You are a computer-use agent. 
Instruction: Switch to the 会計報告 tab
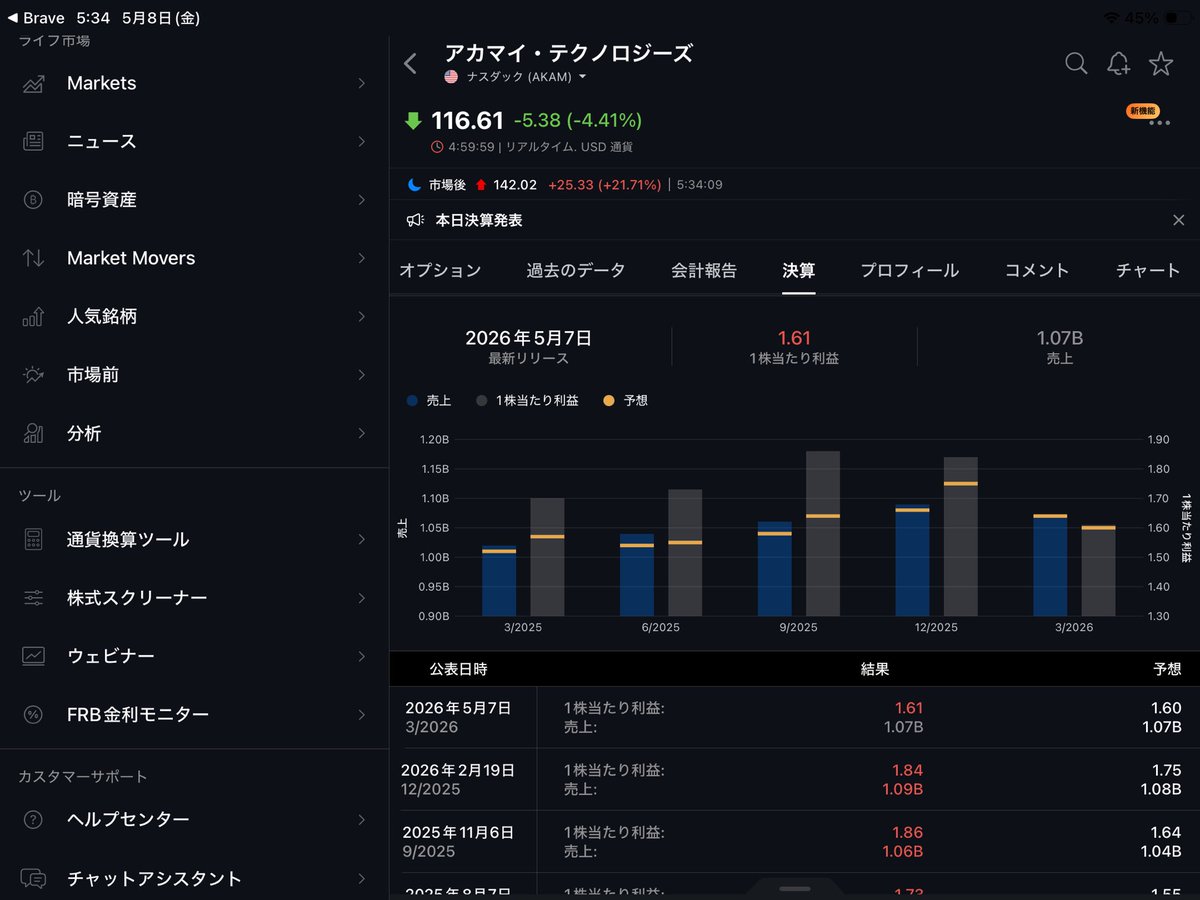(704, 270)
